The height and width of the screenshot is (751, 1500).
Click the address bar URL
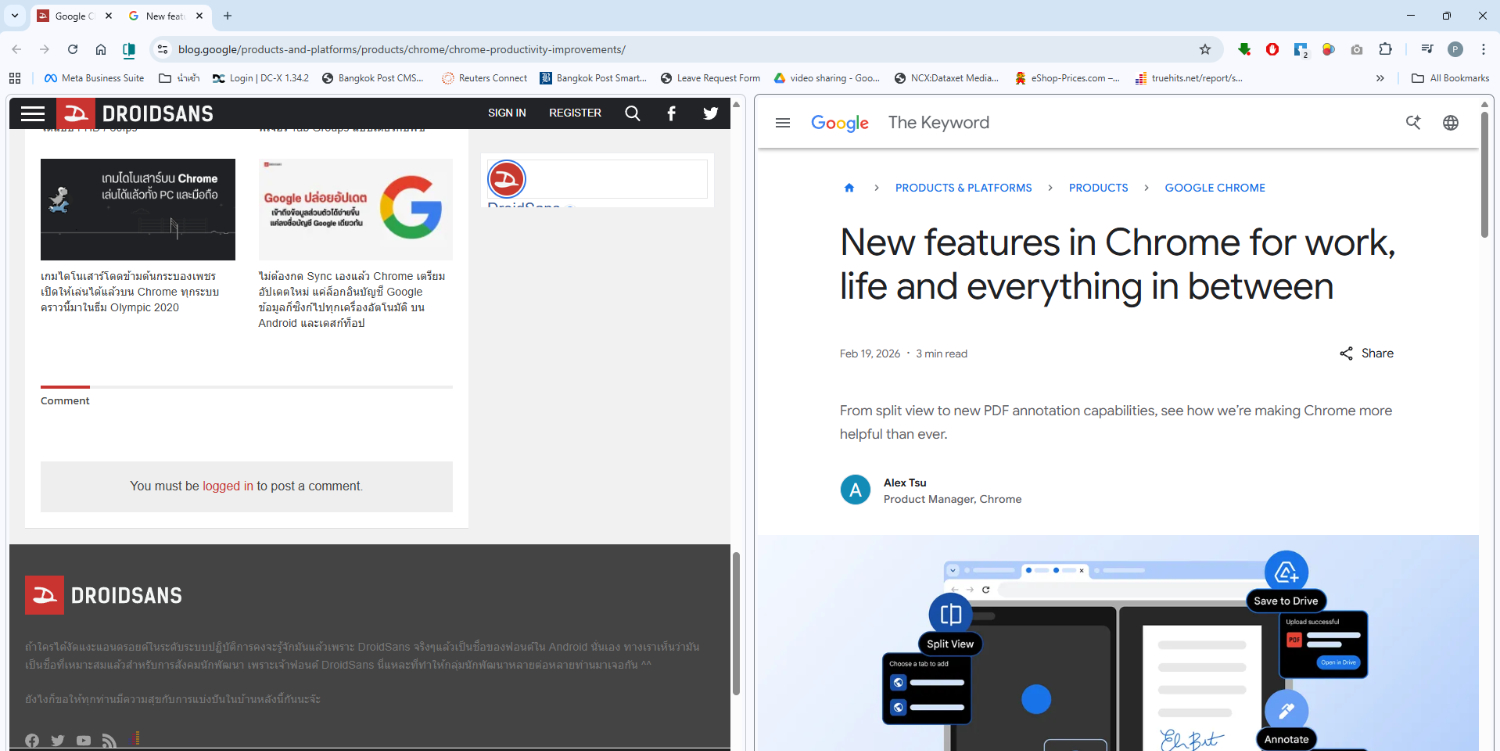click(x=402, y=49)
